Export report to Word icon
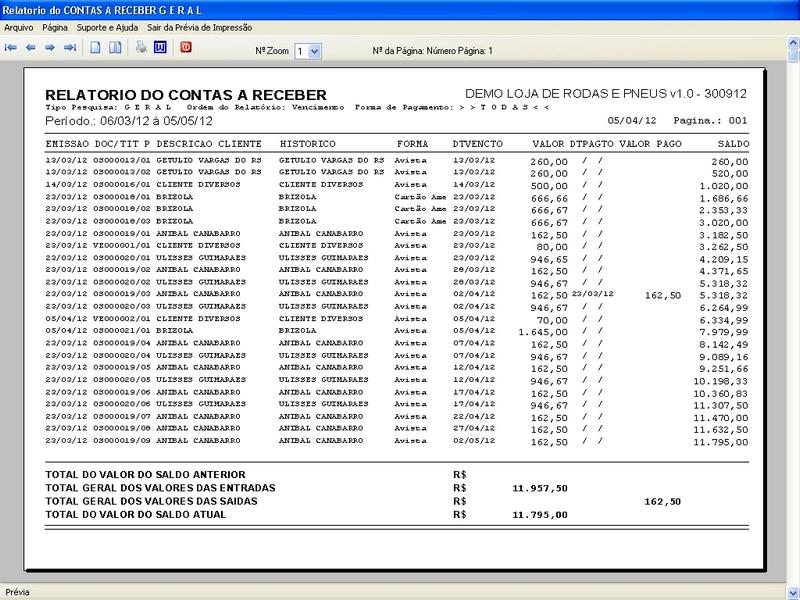The image size is (800, 600). point(160,47)
